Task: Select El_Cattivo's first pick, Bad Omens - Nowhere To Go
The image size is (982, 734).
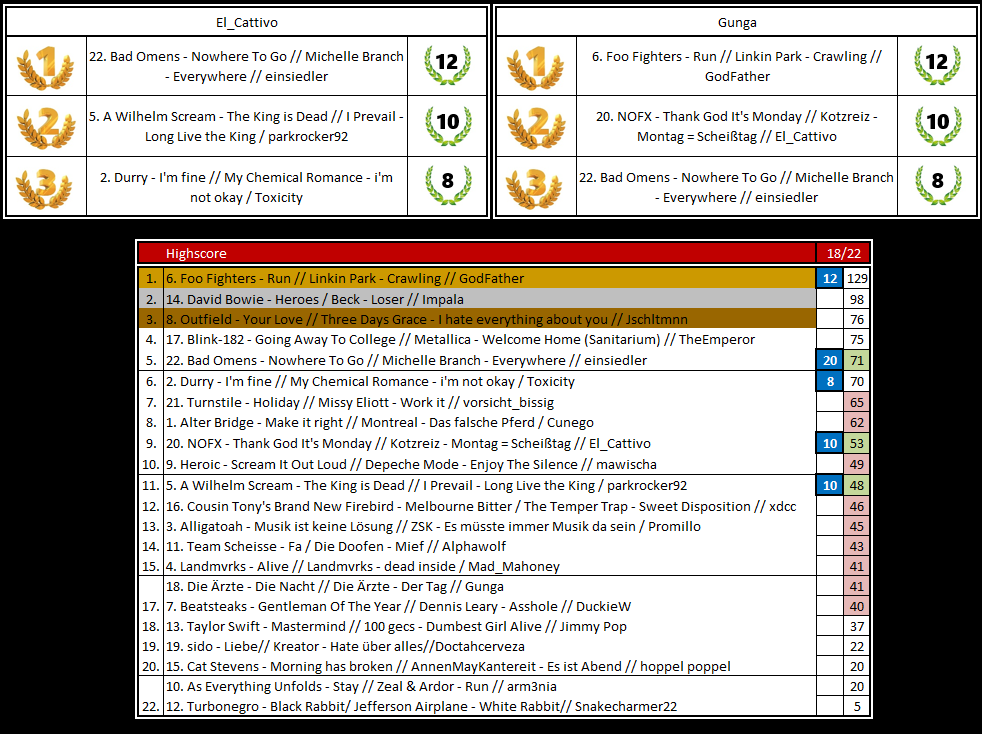Action: [247, 66]
